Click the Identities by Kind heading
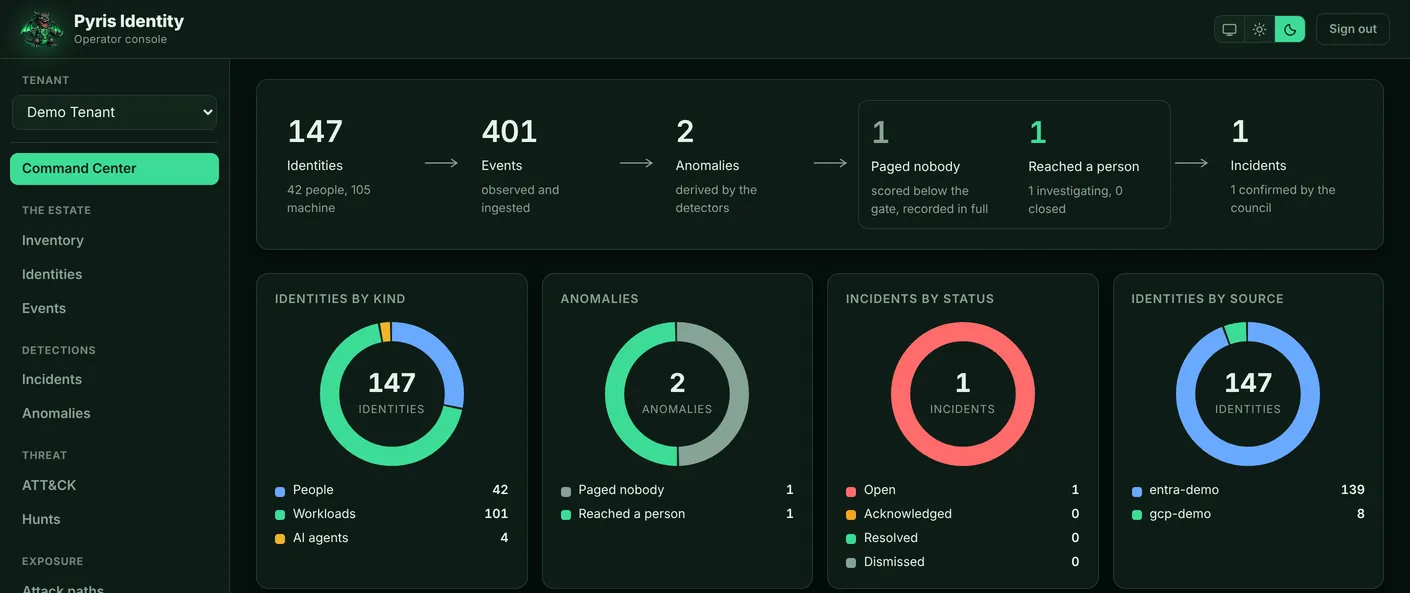This screenshot has width=1410, height=593. 340,299
